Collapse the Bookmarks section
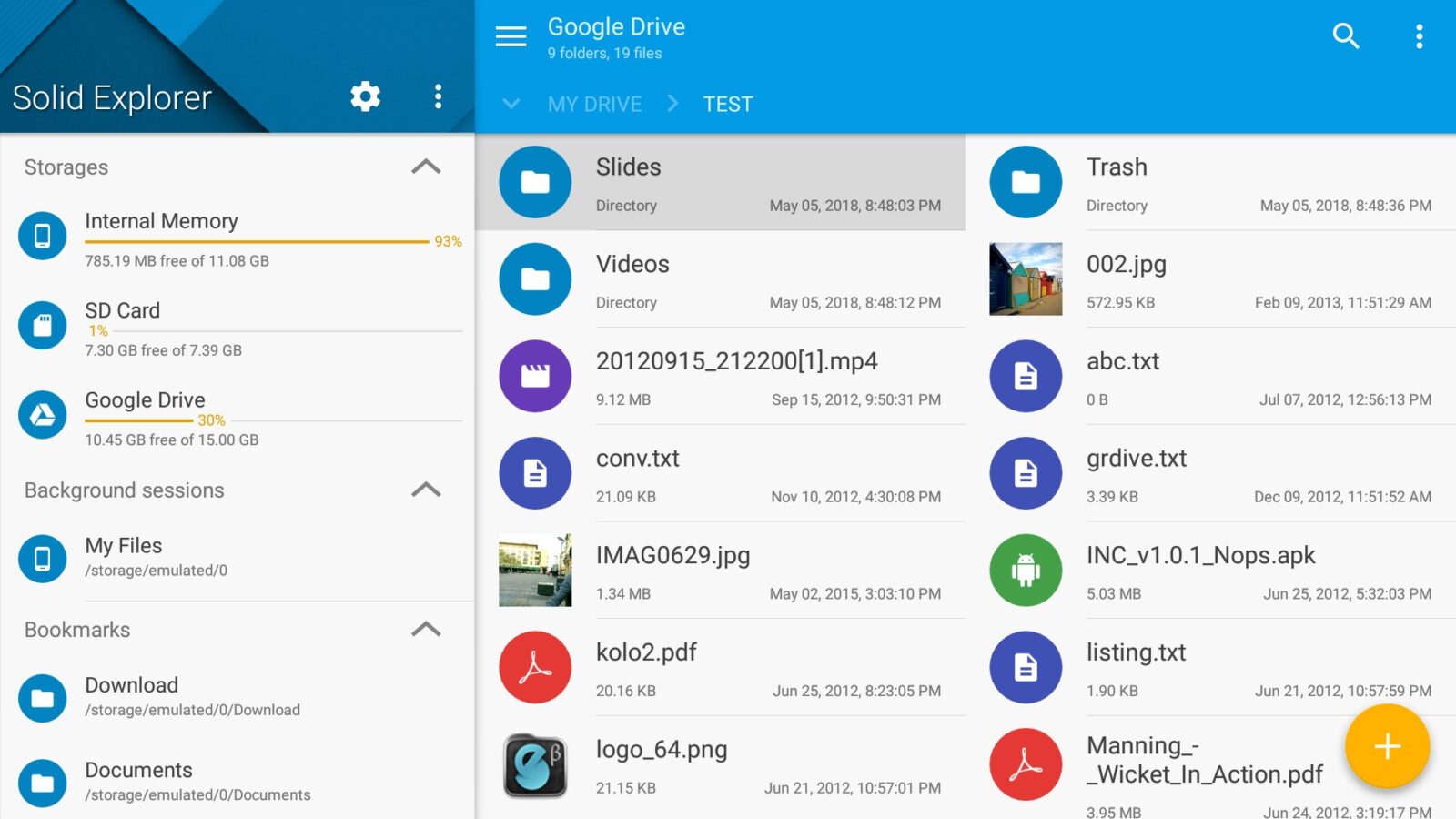1456x819 pixels. 426,630
